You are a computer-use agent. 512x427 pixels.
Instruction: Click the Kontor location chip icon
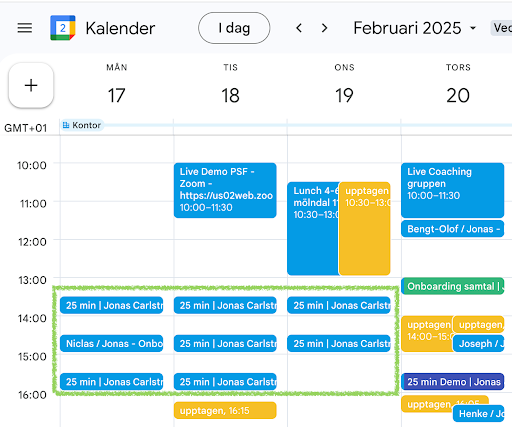(66, 125)
